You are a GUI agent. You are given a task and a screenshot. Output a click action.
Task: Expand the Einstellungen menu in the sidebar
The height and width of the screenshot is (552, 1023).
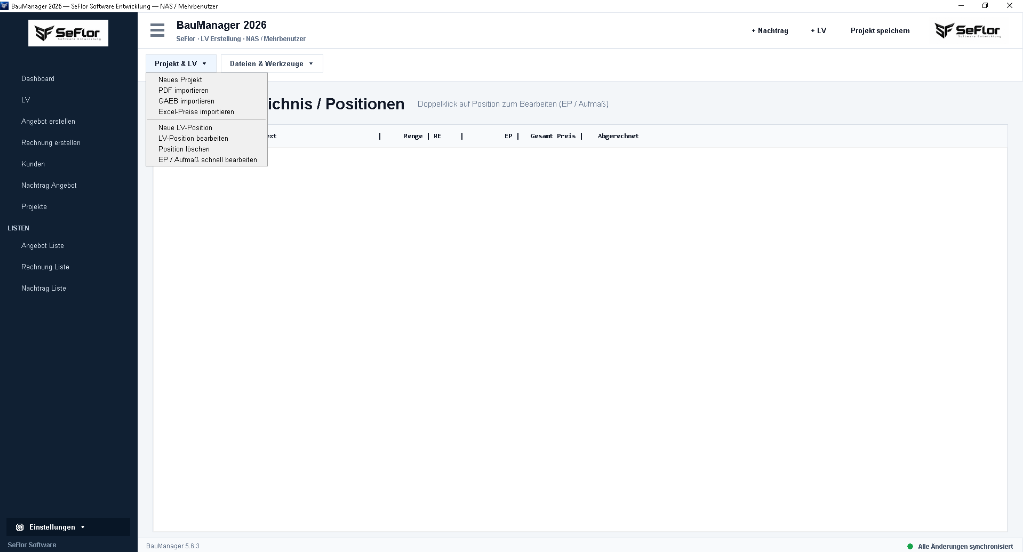click(68, 527)
